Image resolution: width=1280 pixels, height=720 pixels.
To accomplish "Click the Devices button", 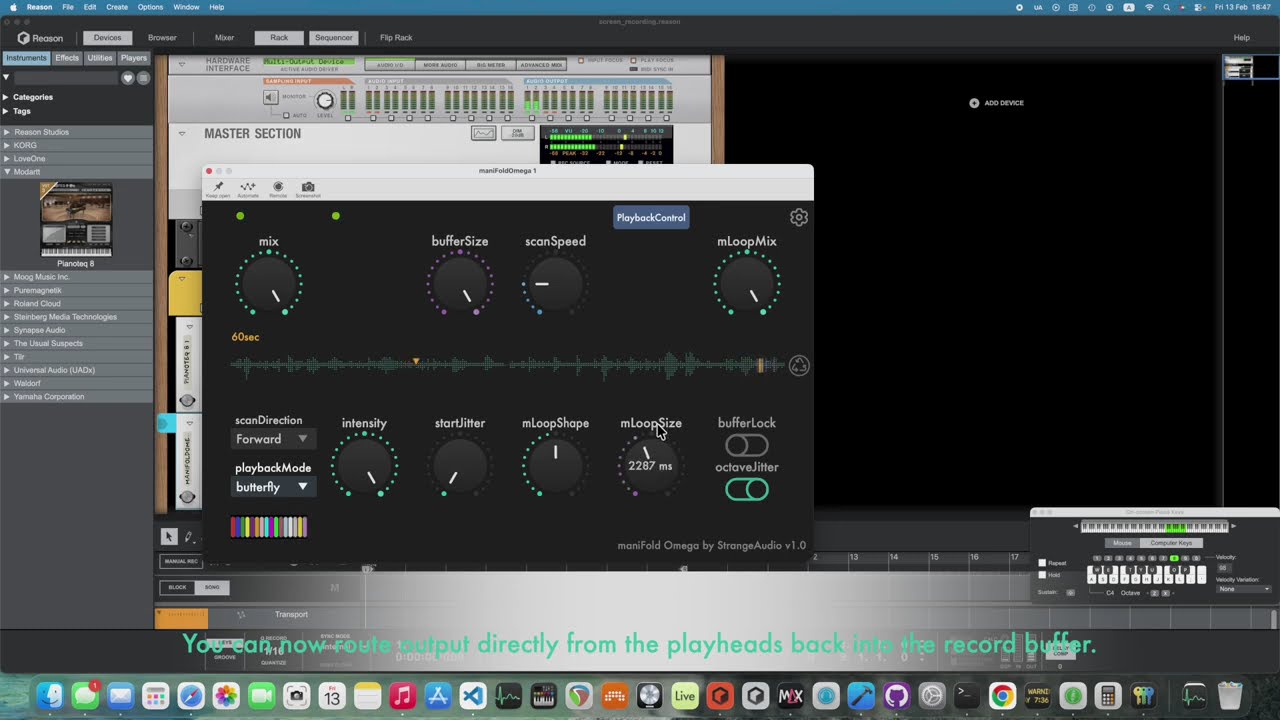I will 107,38.
